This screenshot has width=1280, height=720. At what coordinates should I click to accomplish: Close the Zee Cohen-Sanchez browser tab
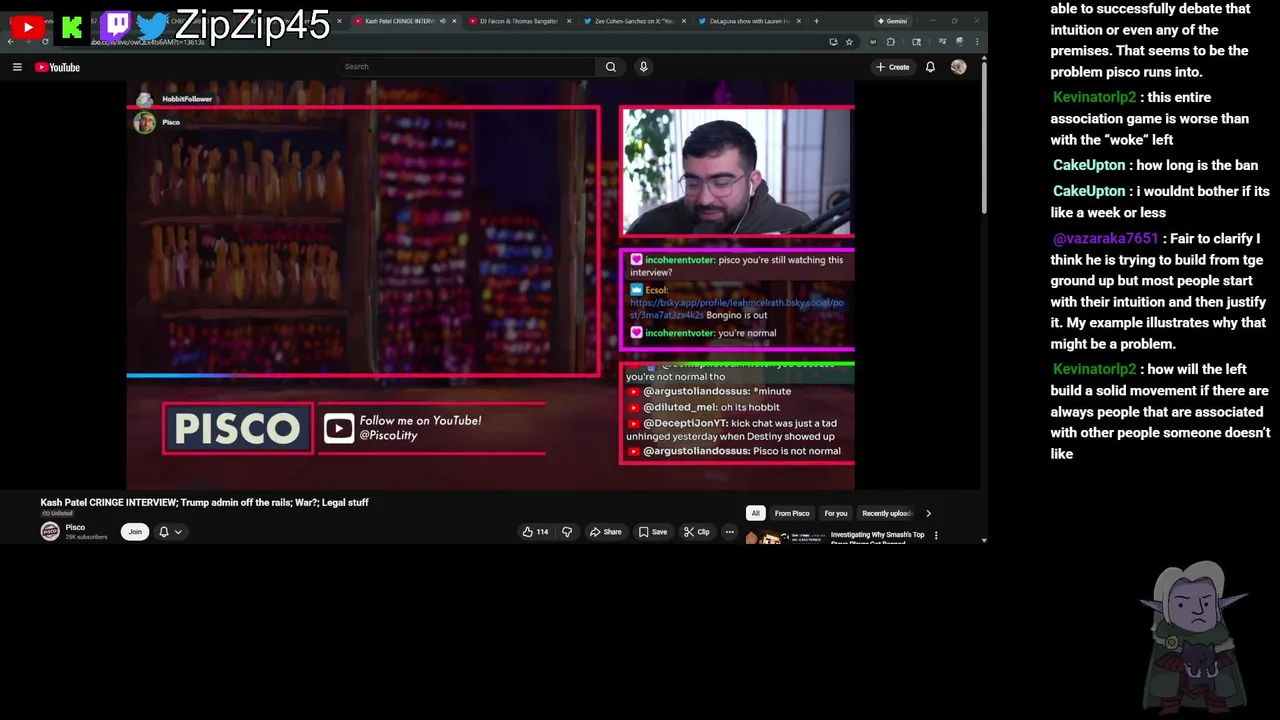pyautogui.click(x=684, y=21)
